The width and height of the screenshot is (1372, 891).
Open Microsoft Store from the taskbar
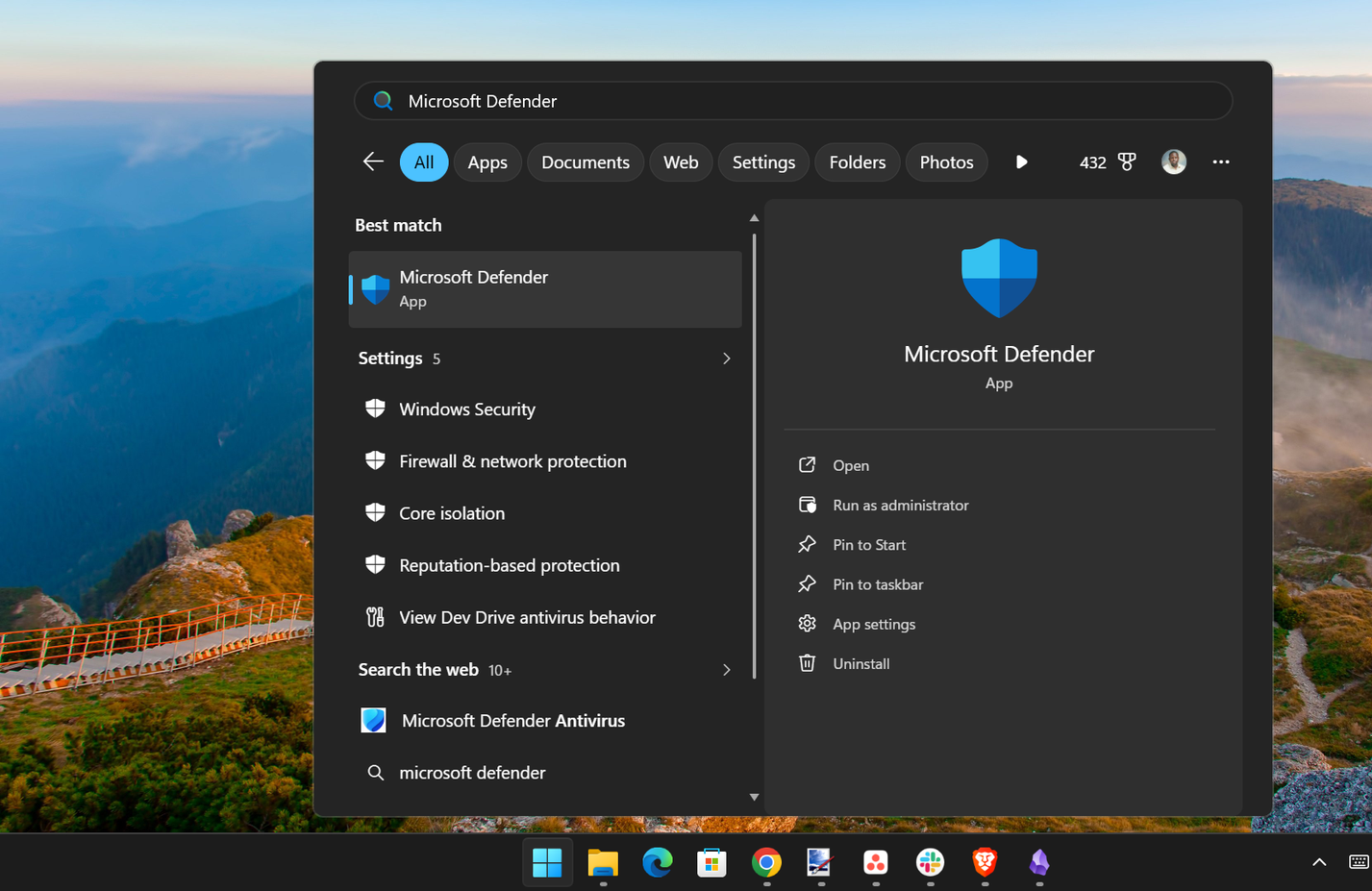(x=711, y=863)
